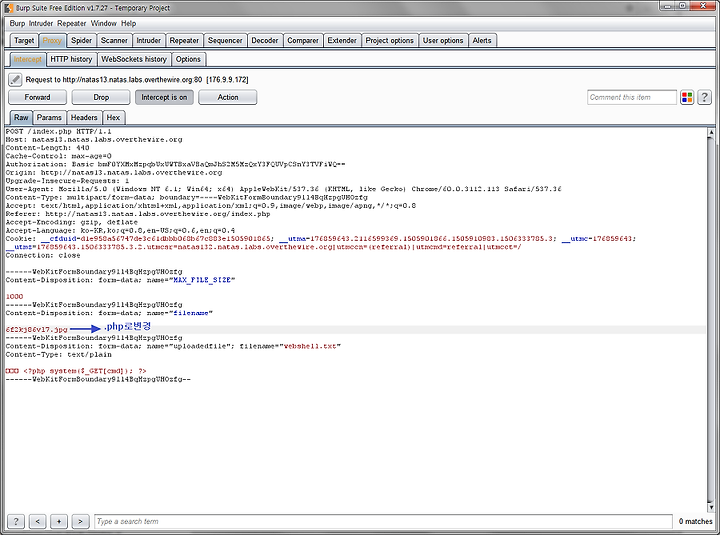
Task: Click the .jpg filename value in body
Action: [x=36, y=330]
